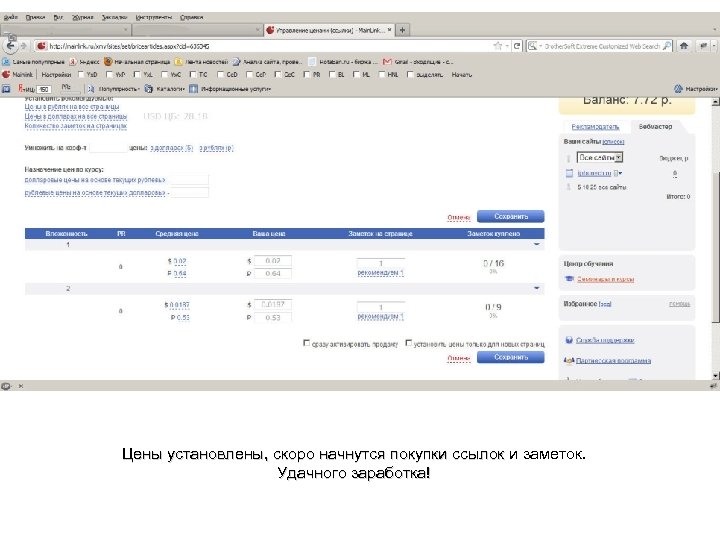Click the toolbar button right of home icon
The image size is (720, 540).
[703, 46]
